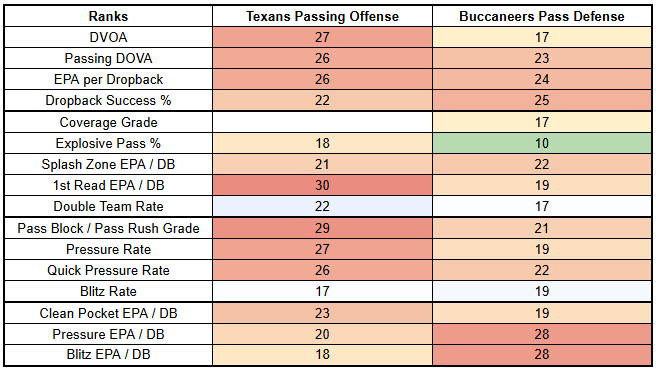
Task: Select the Buccaneers Blitz Rate value 19
Action: click(542, 291)
